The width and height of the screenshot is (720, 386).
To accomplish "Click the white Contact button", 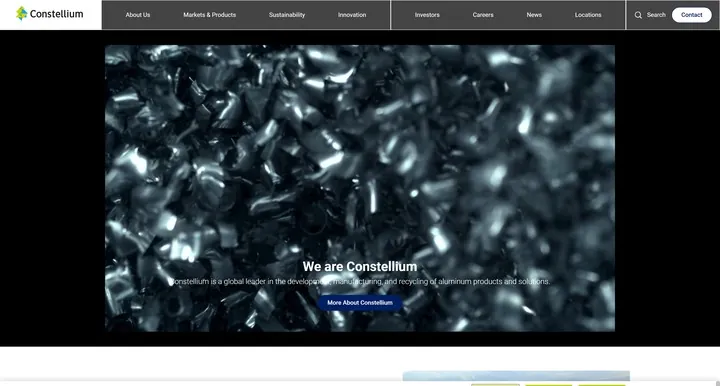I will (692, 15).
